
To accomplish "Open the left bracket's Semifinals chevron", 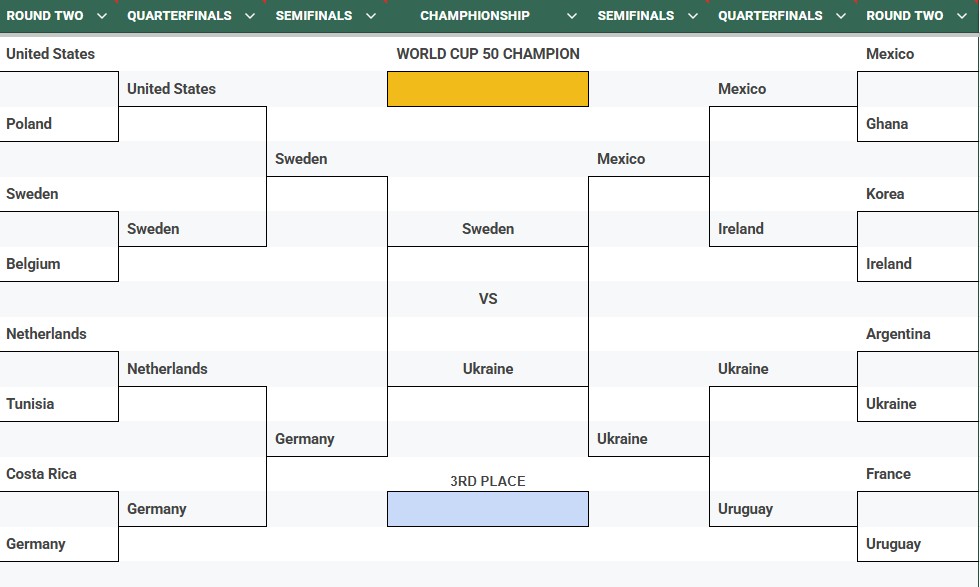I will coord(371,16).
